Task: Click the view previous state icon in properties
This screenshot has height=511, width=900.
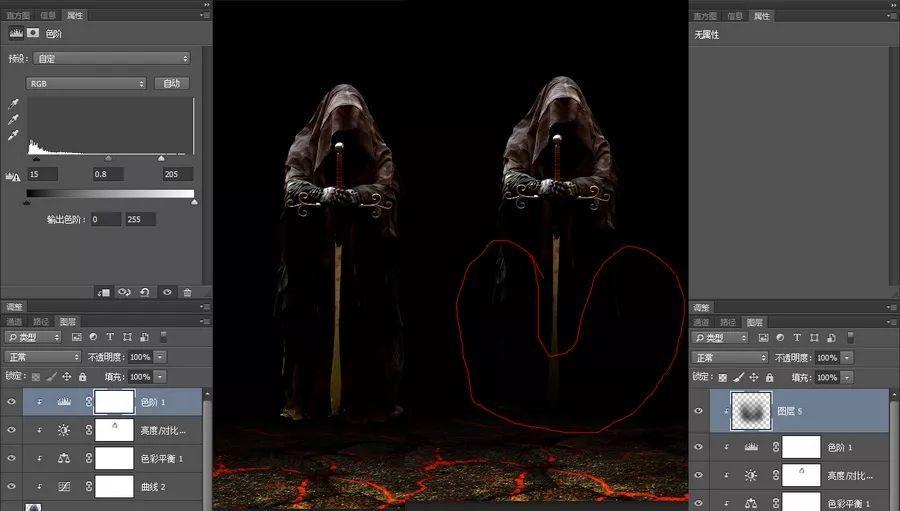Action: coord(124,292)
